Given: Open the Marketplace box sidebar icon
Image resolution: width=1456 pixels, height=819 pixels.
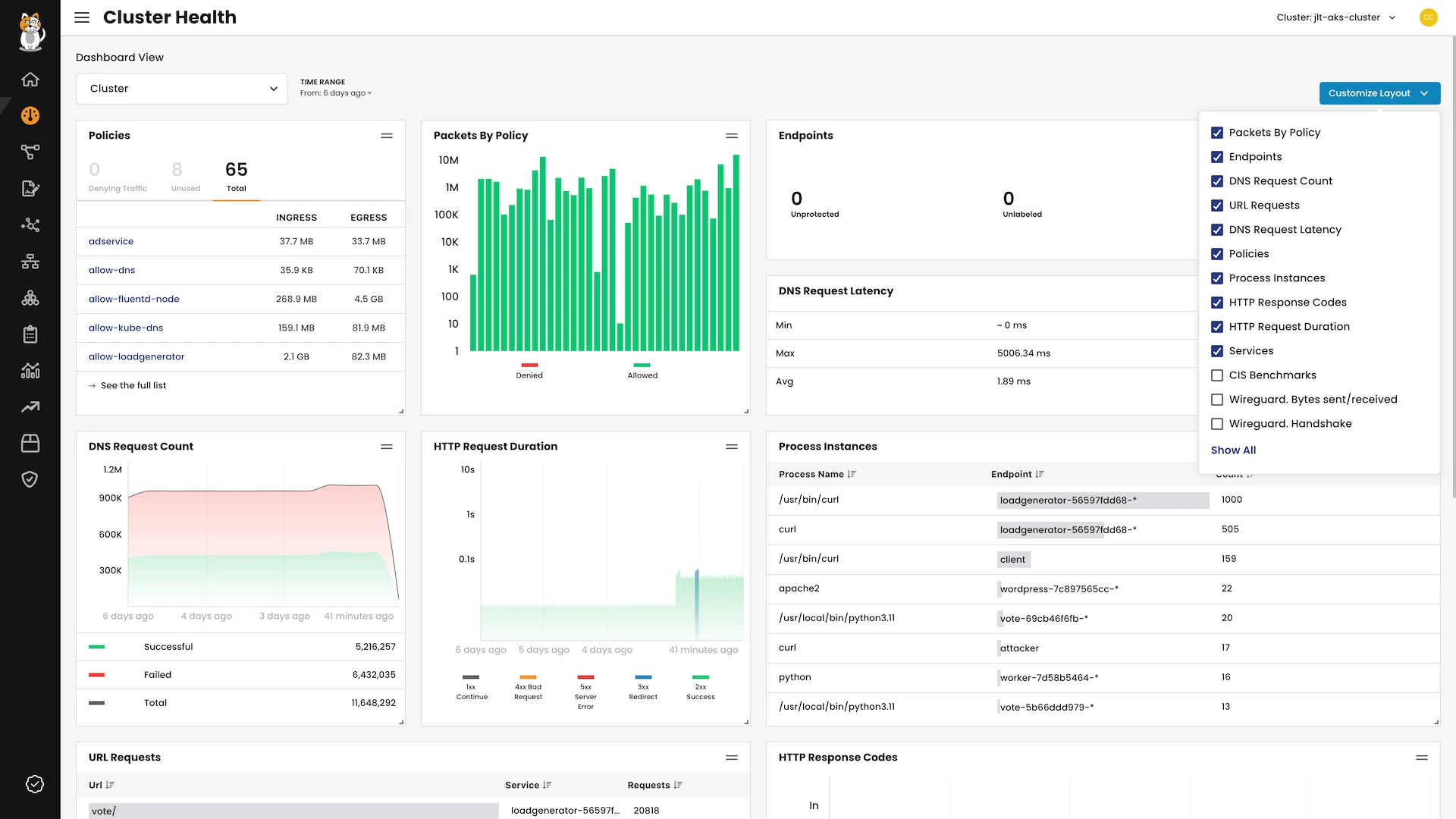Looking at the screenshot, I should 30,444.
